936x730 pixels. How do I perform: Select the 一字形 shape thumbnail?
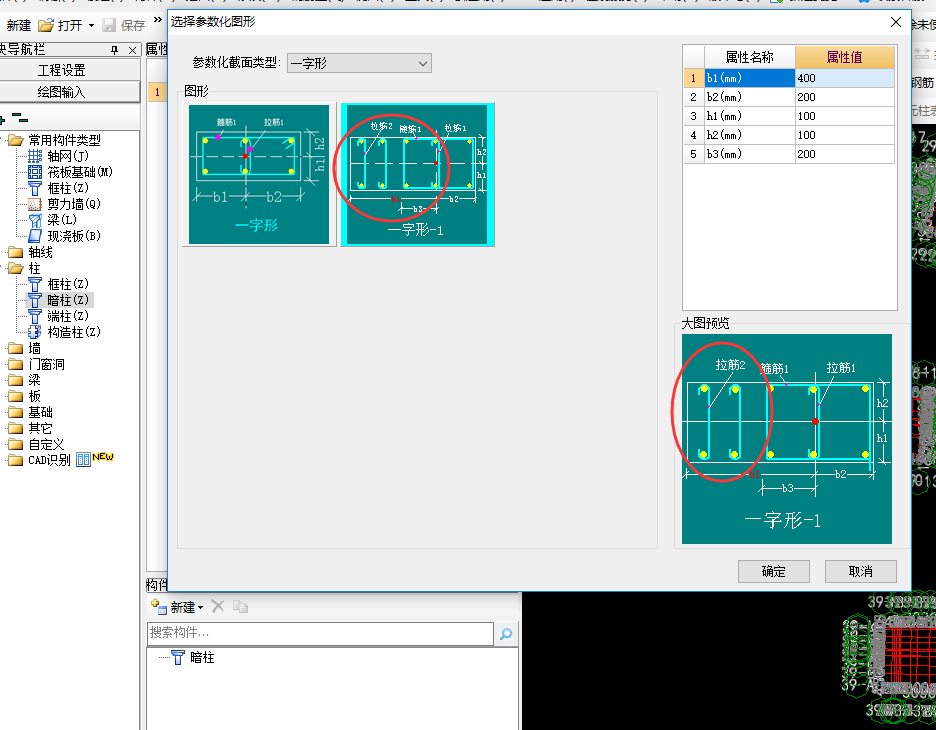[257, 174]
